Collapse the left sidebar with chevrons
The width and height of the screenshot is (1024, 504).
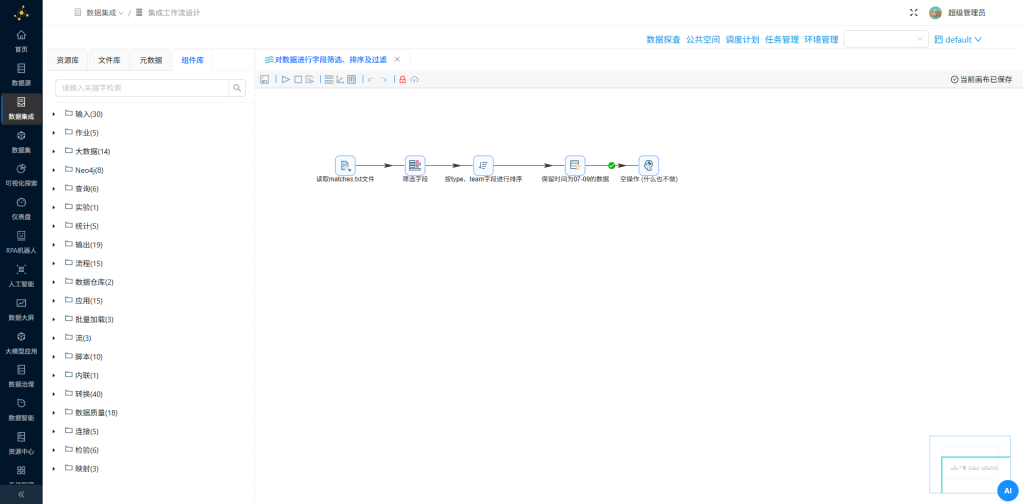coord(21,494)
